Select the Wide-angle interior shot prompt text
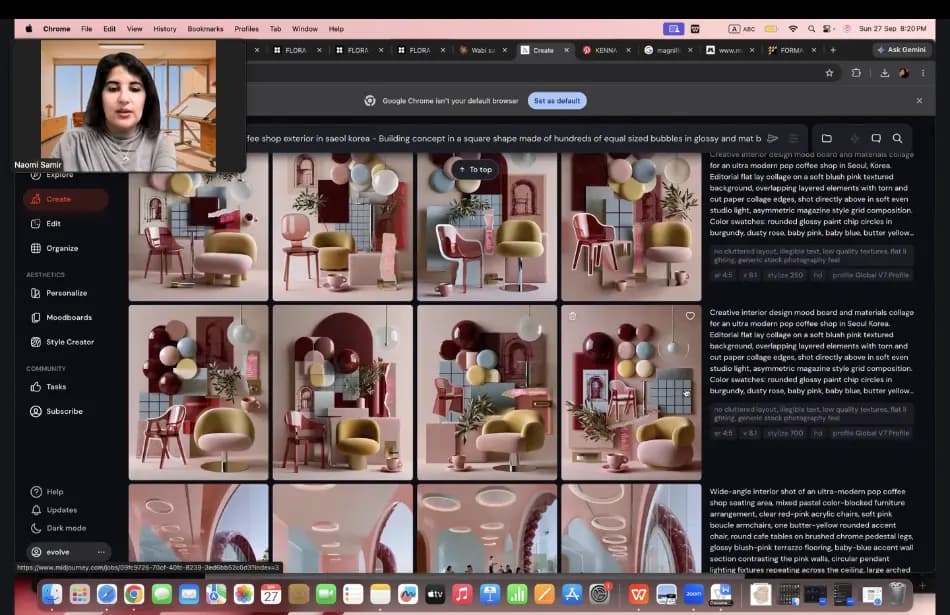Viewport: 950px width, 615px height. point(812,530)
